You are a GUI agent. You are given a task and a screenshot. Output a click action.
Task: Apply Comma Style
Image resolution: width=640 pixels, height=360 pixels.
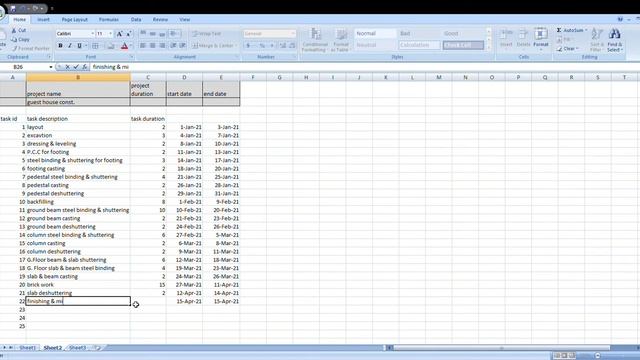coord(272,46)
